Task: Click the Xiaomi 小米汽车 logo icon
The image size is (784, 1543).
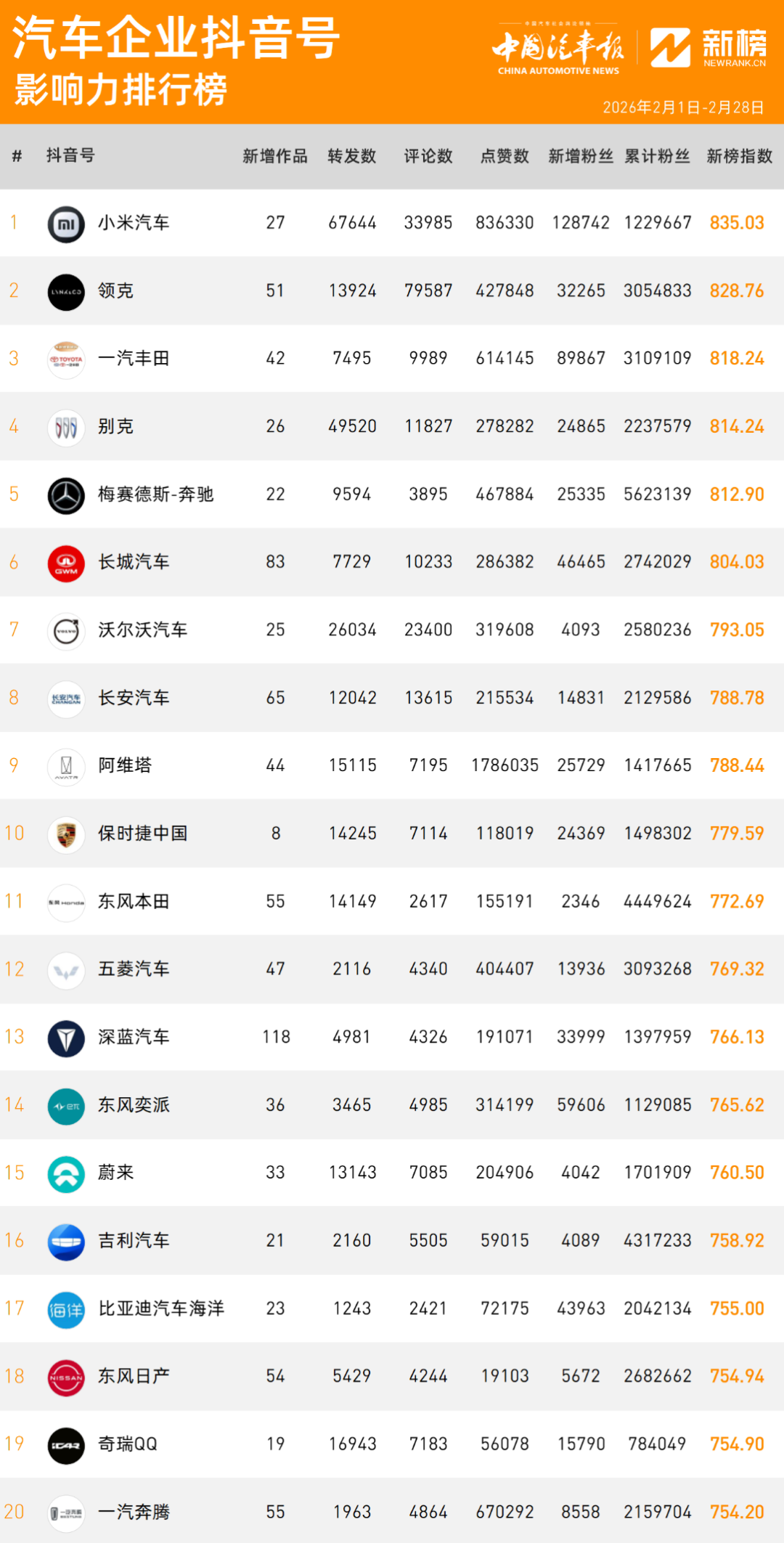Action: [x=66, y=224]
